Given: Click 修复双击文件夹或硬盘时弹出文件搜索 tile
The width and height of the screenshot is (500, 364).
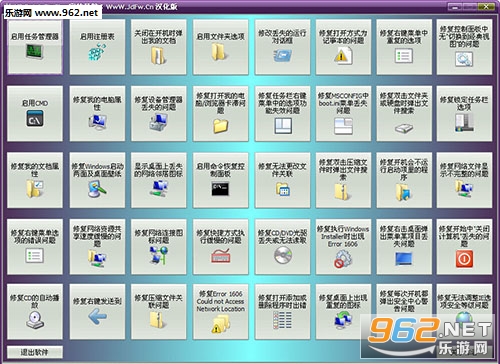Looking at the screenshot, I should point(404,114).
